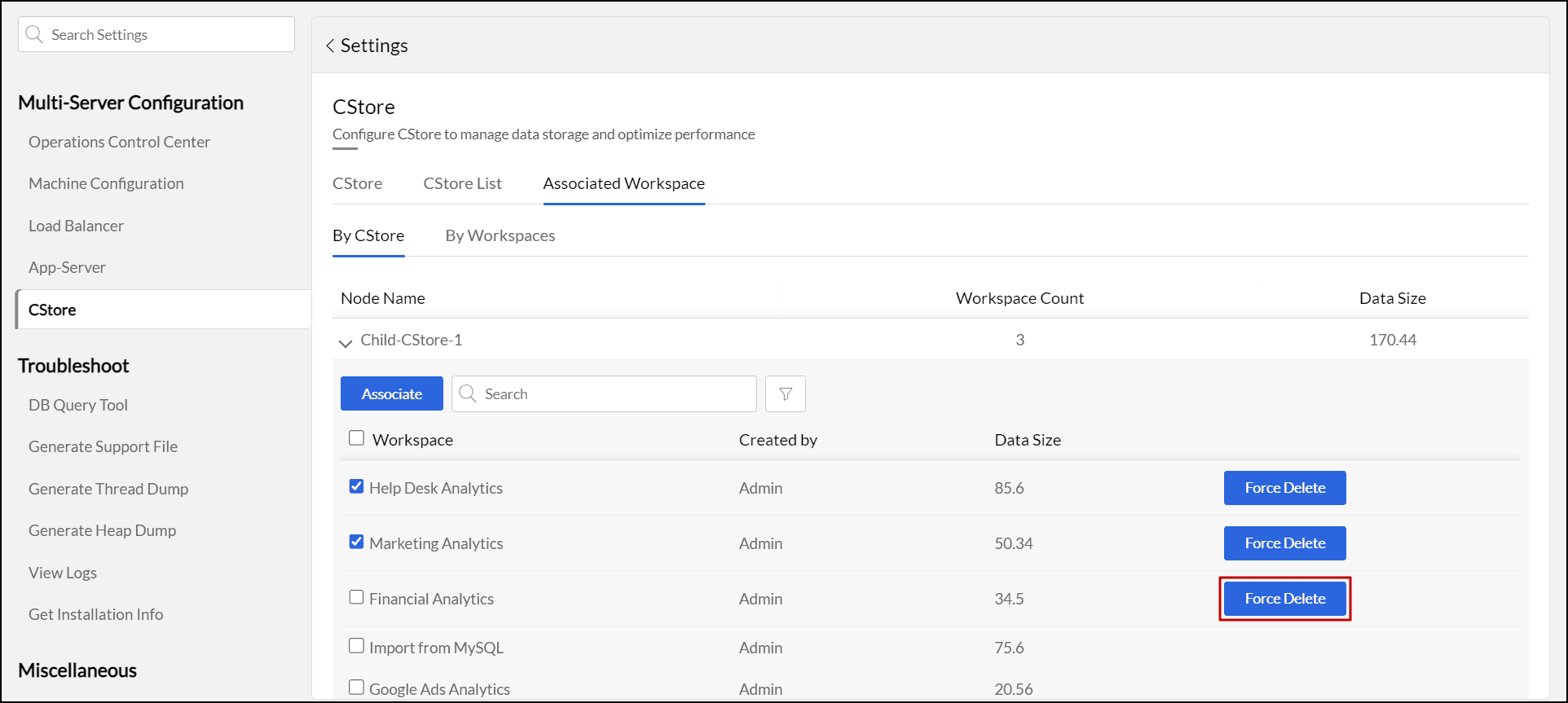
Task: Click magnifier icon in Search Settings box
Action: click(x=34, y=34)
